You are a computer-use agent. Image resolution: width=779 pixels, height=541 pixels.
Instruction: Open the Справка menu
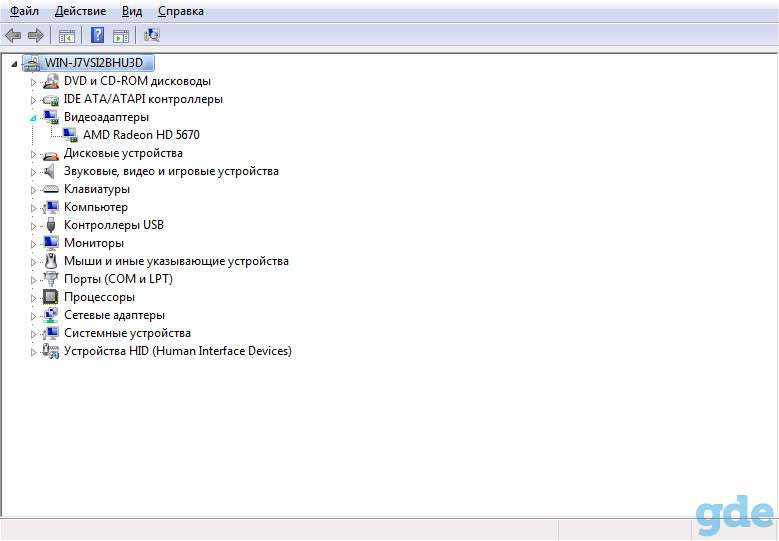[181, 11]
